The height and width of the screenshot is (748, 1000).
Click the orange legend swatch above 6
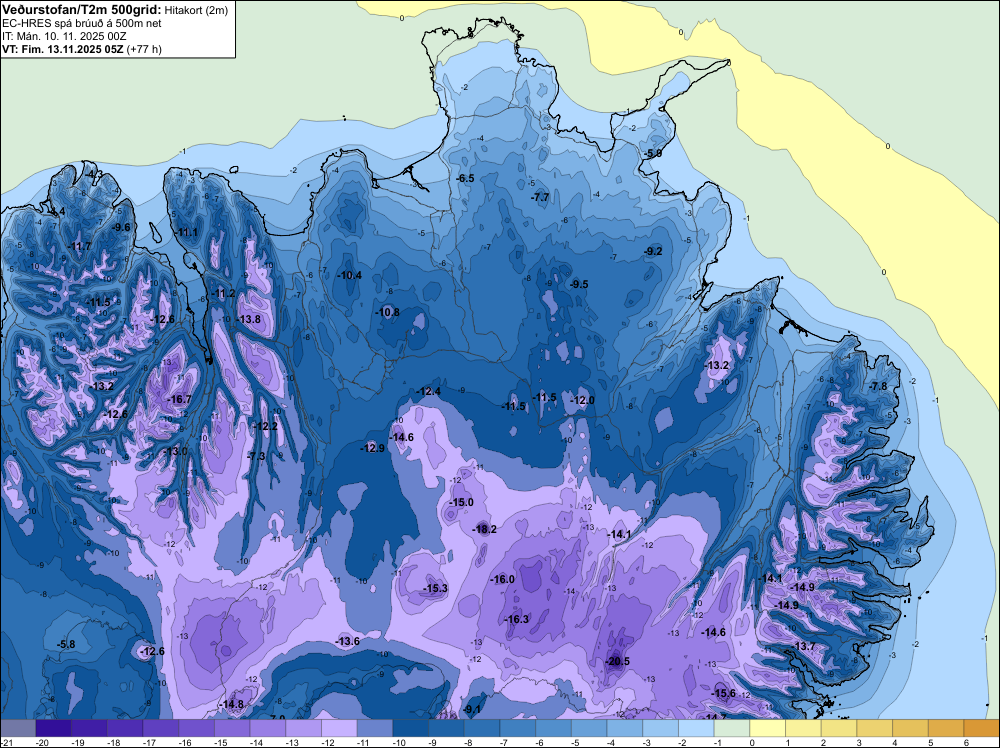pyautogui.click(x=981, y=728)
